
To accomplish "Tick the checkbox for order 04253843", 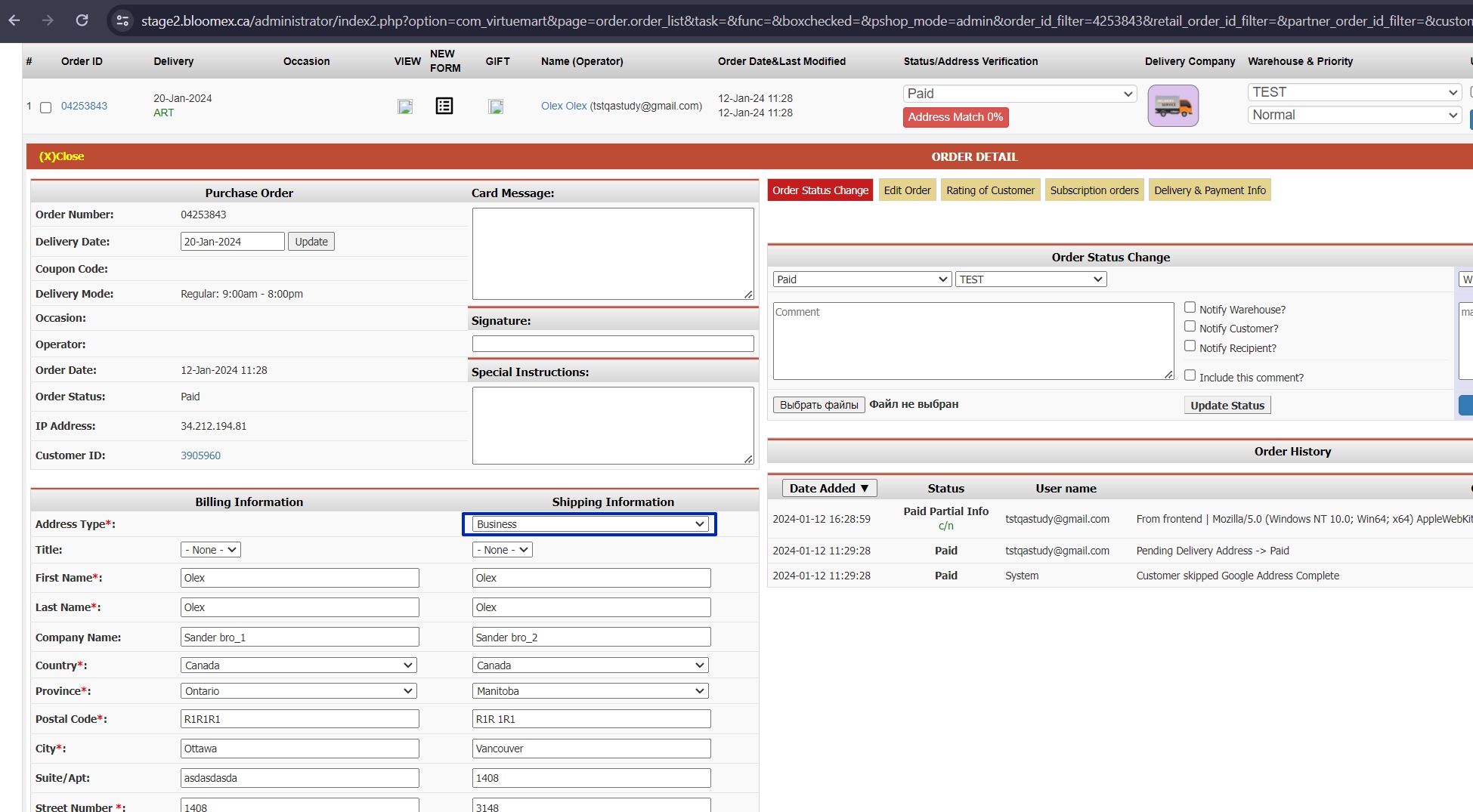I will coord(45,107).
